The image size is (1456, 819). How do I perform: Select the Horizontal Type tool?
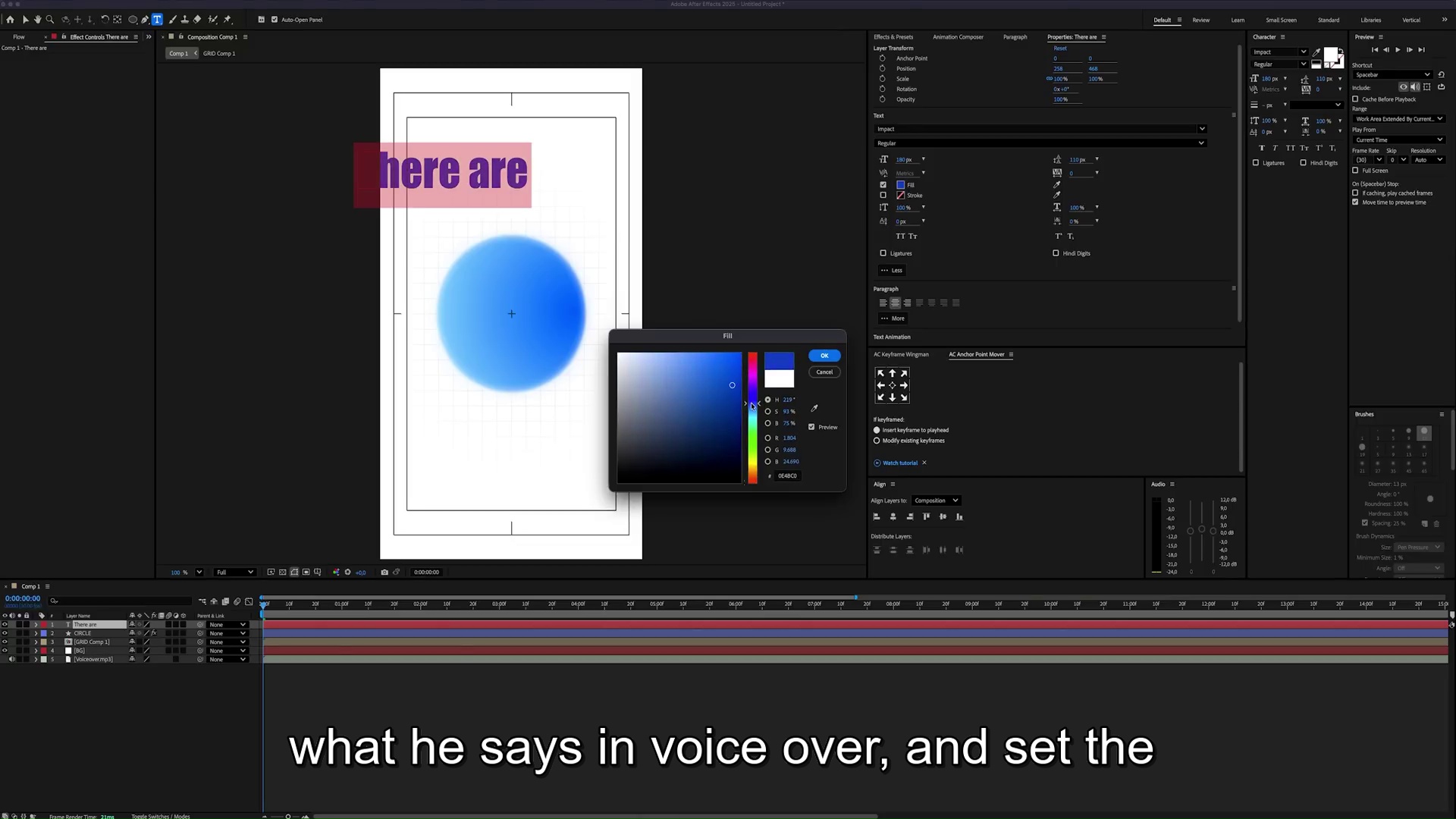[157, 20]
